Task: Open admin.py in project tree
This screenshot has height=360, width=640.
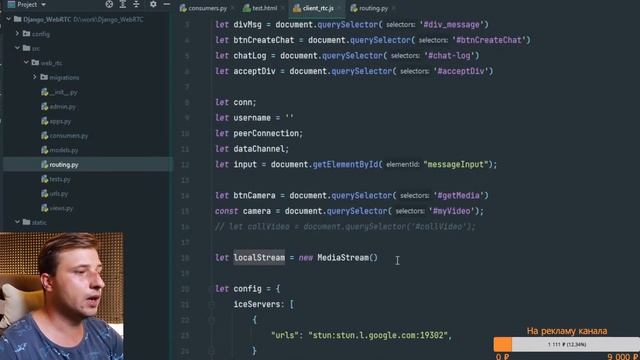Action: pyautogui.click(x=58, y=107)
